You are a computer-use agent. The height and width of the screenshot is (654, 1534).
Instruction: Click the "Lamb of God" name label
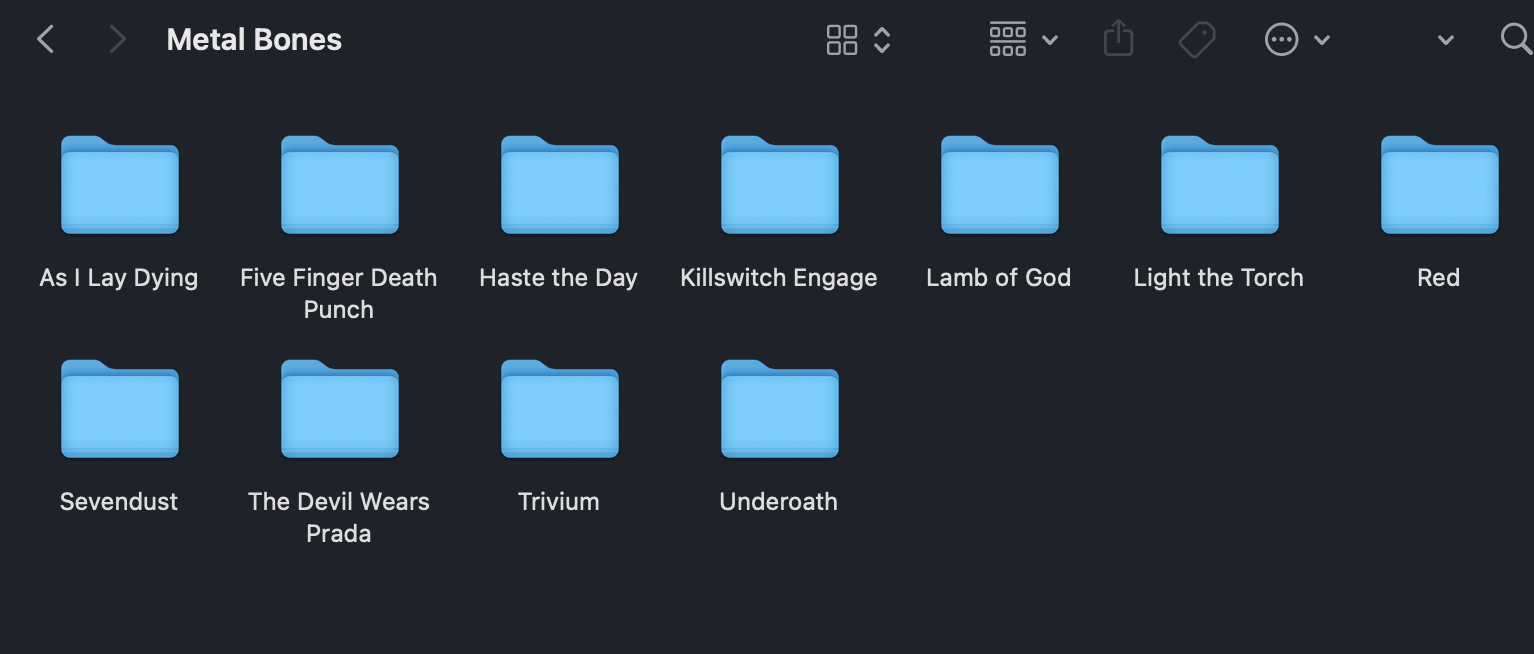(999, 278)
